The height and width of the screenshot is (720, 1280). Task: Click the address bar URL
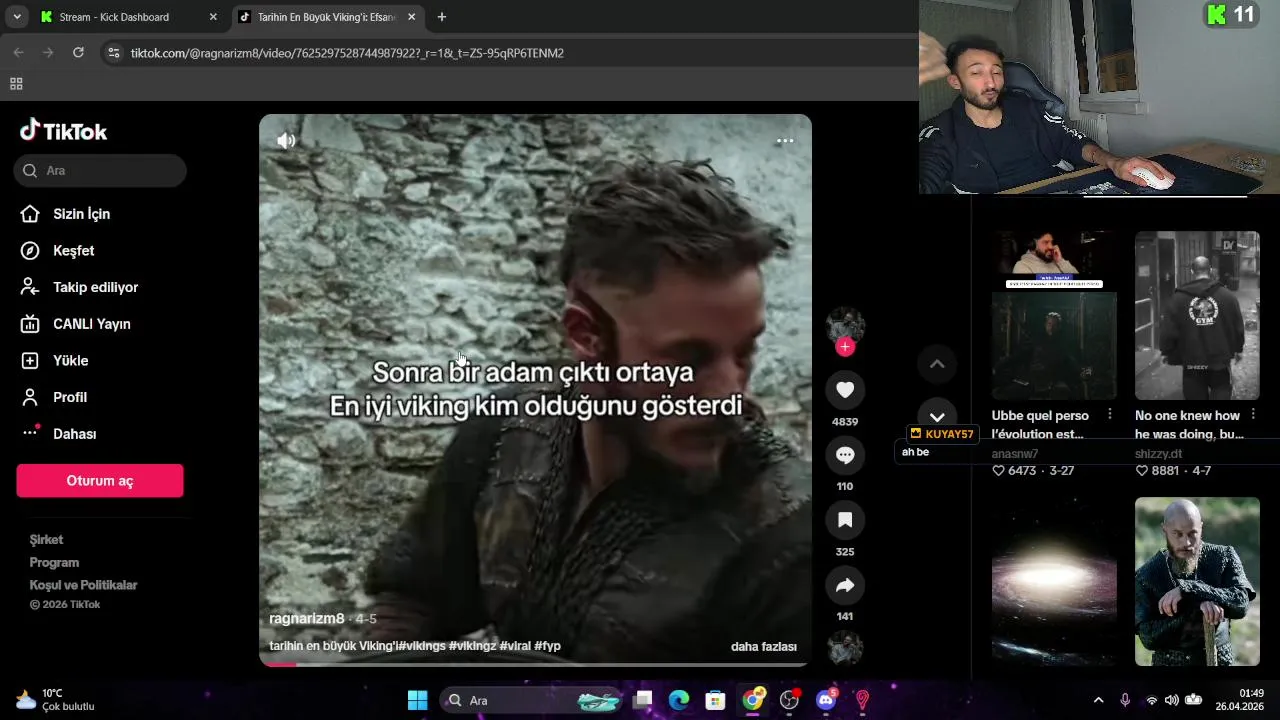click(x=347, y=53)
